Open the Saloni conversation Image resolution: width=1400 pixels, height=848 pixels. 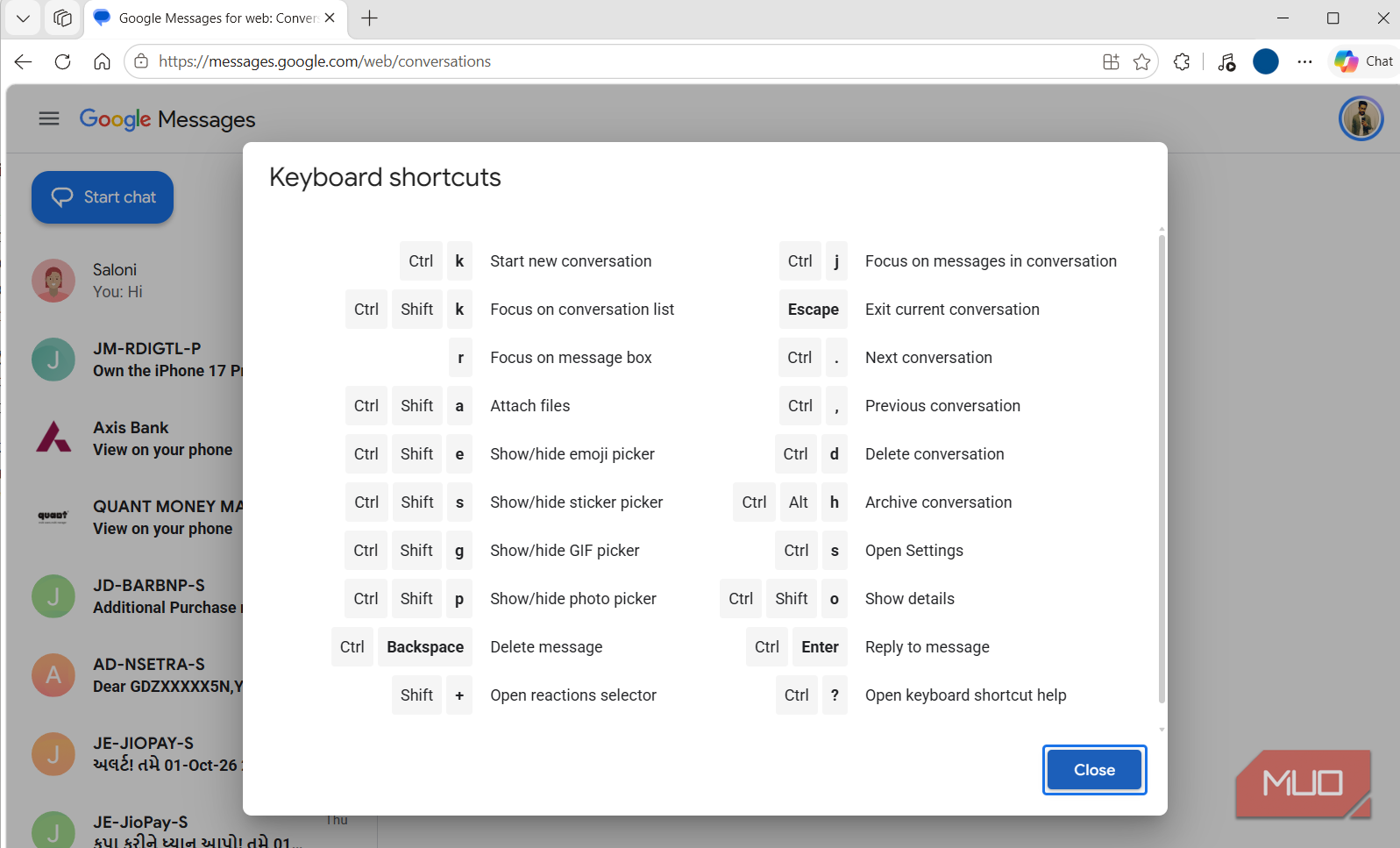(137, 281)
